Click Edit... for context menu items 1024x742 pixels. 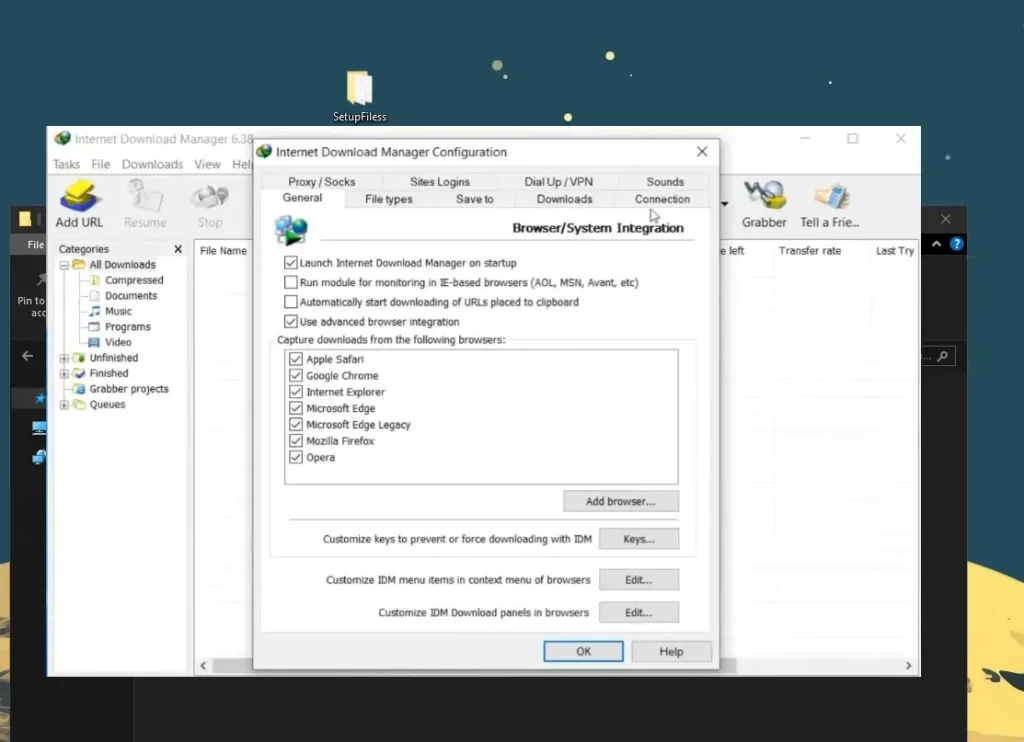pos(639,579)
